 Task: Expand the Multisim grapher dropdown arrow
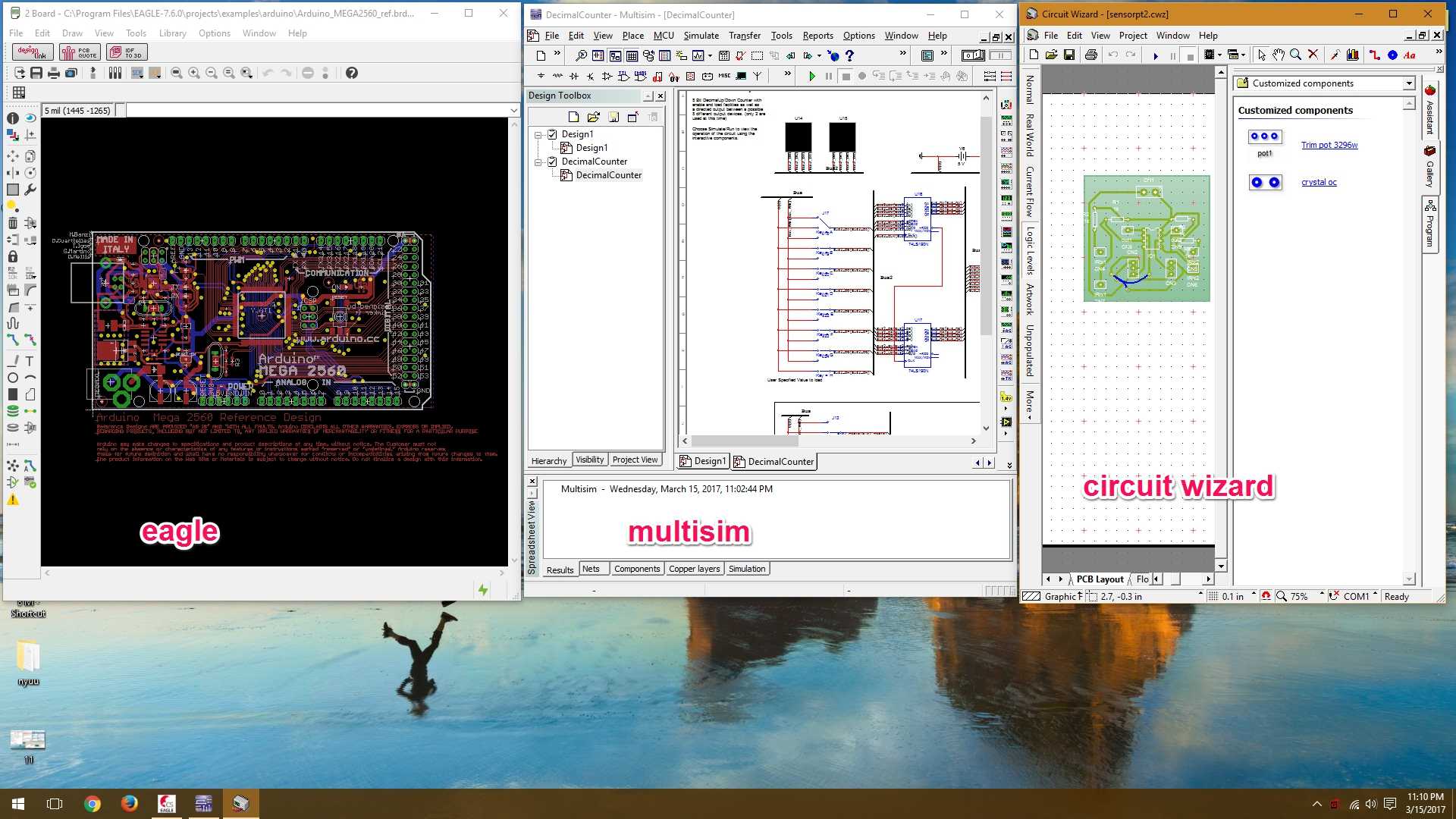click(x=710, y=55)
